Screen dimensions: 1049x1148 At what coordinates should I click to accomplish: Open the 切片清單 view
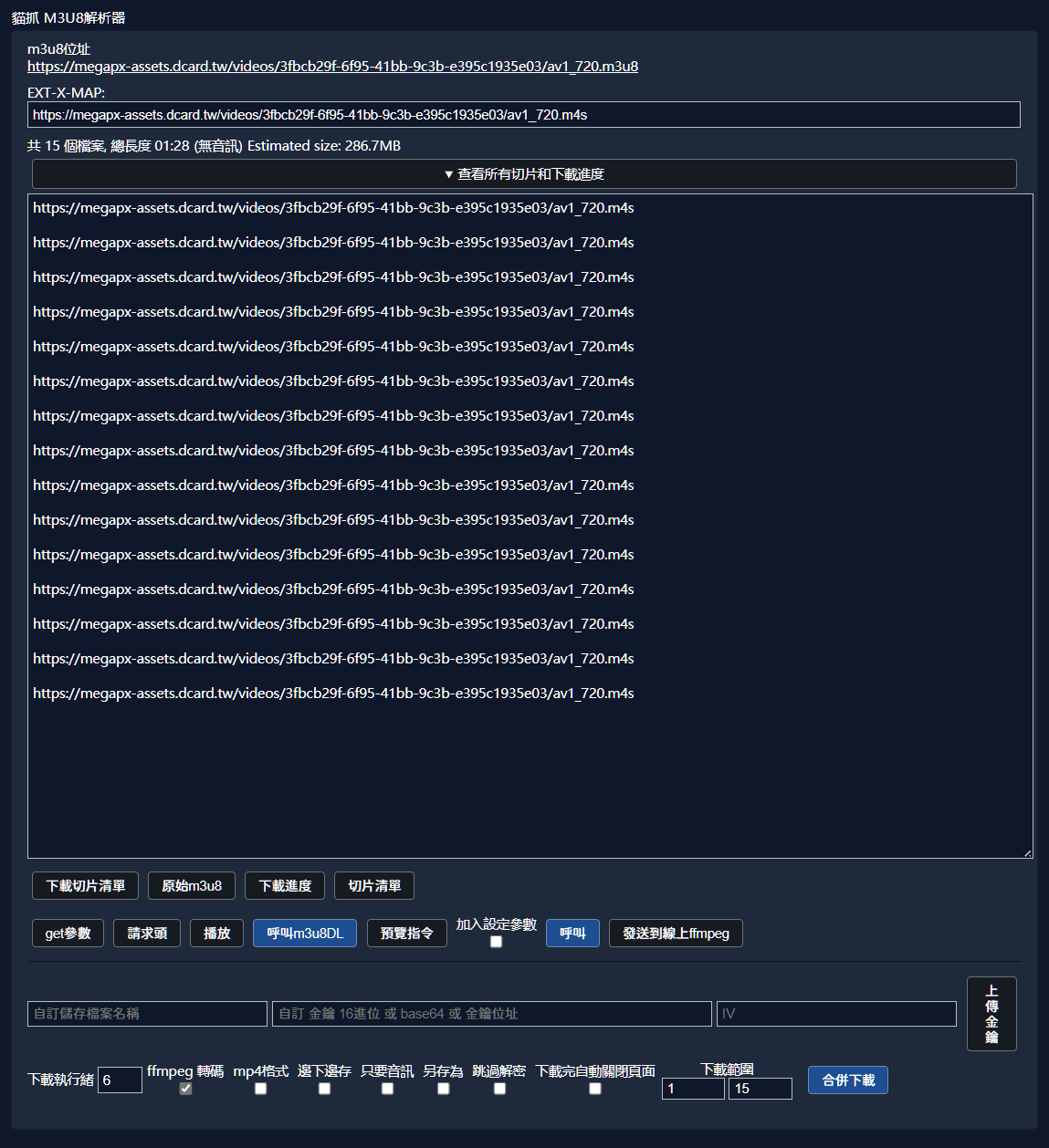click(x=373, y=885)
